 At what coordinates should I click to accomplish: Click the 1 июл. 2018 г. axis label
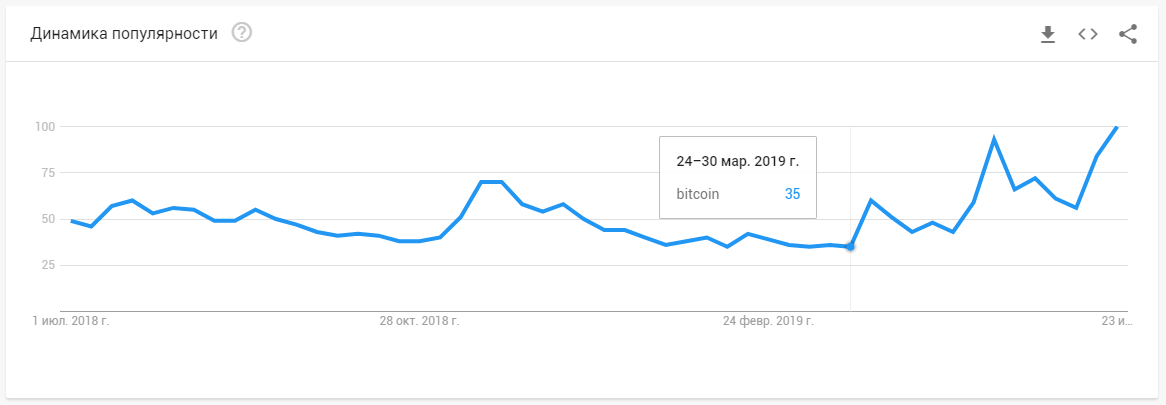coord(71,321)
